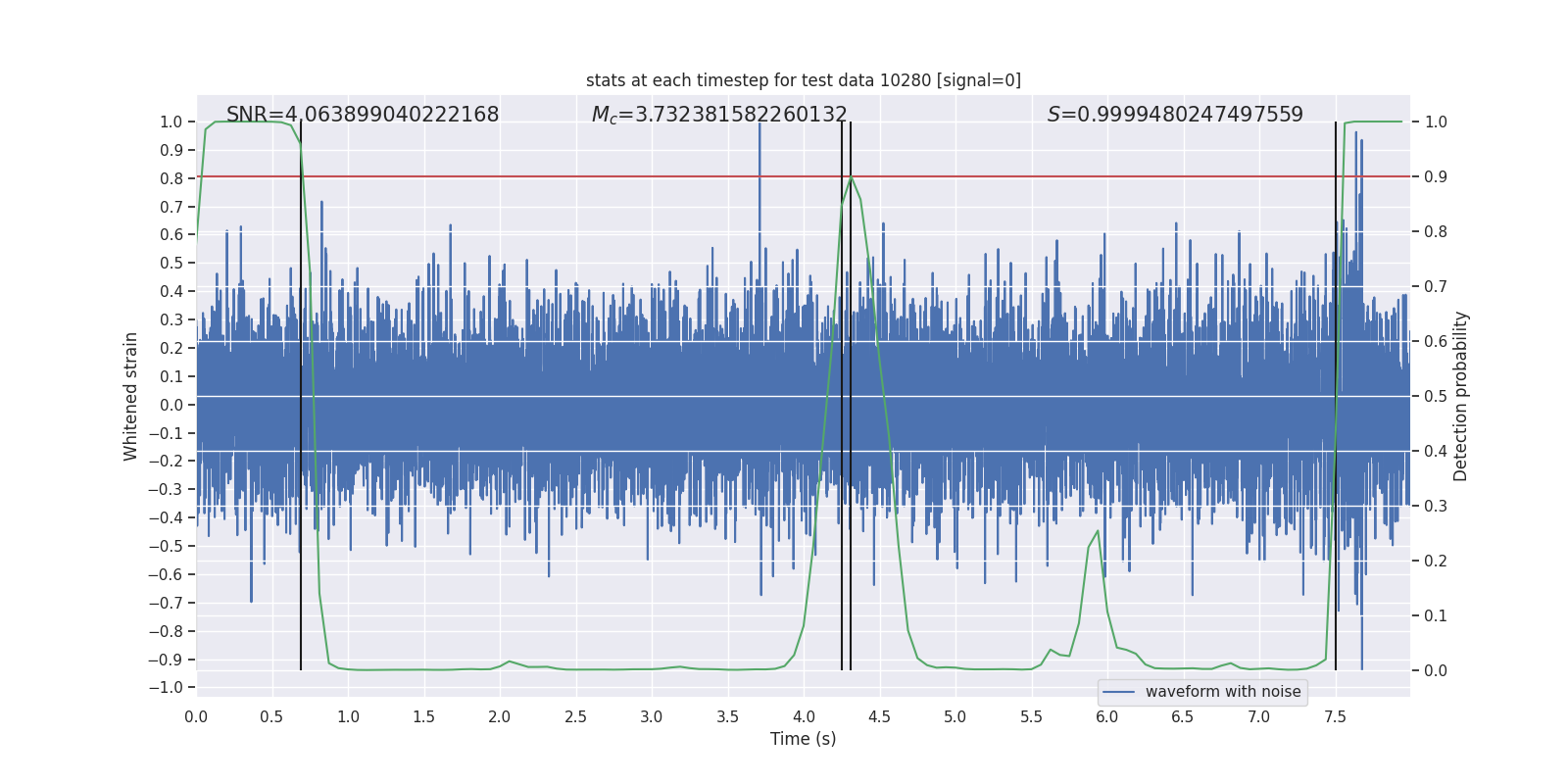The height and width of the screenshot is (784, 1568).
Task: Click the 'Detection probability' right axis label
Action: 1461,396
